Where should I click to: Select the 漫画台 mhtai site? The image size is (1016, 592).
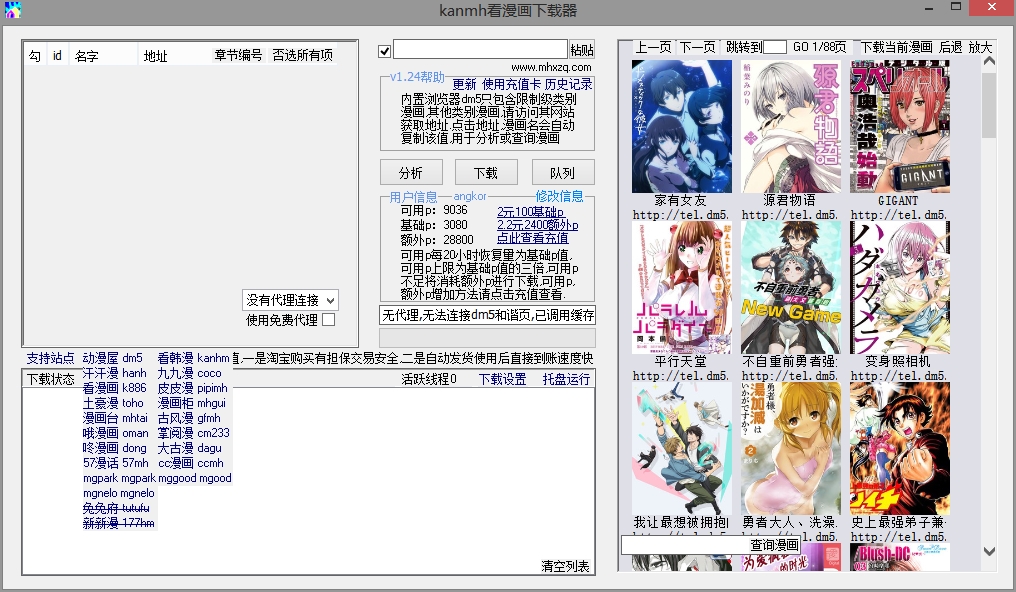[x=115, y=418]
